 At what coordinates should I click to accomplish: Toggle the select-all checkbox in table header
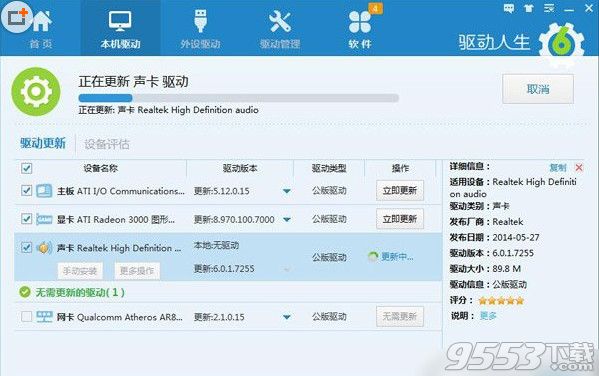click(26, 168)
